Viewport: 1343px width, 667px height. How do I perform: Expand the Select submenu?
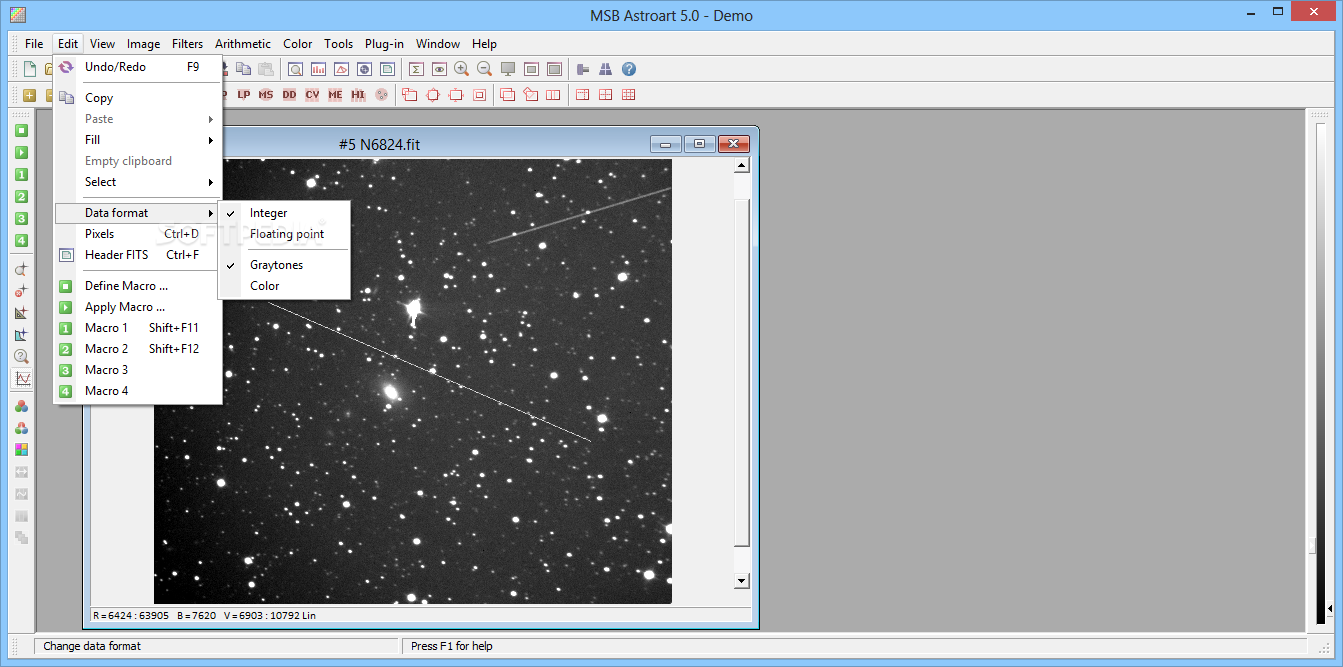137,182
